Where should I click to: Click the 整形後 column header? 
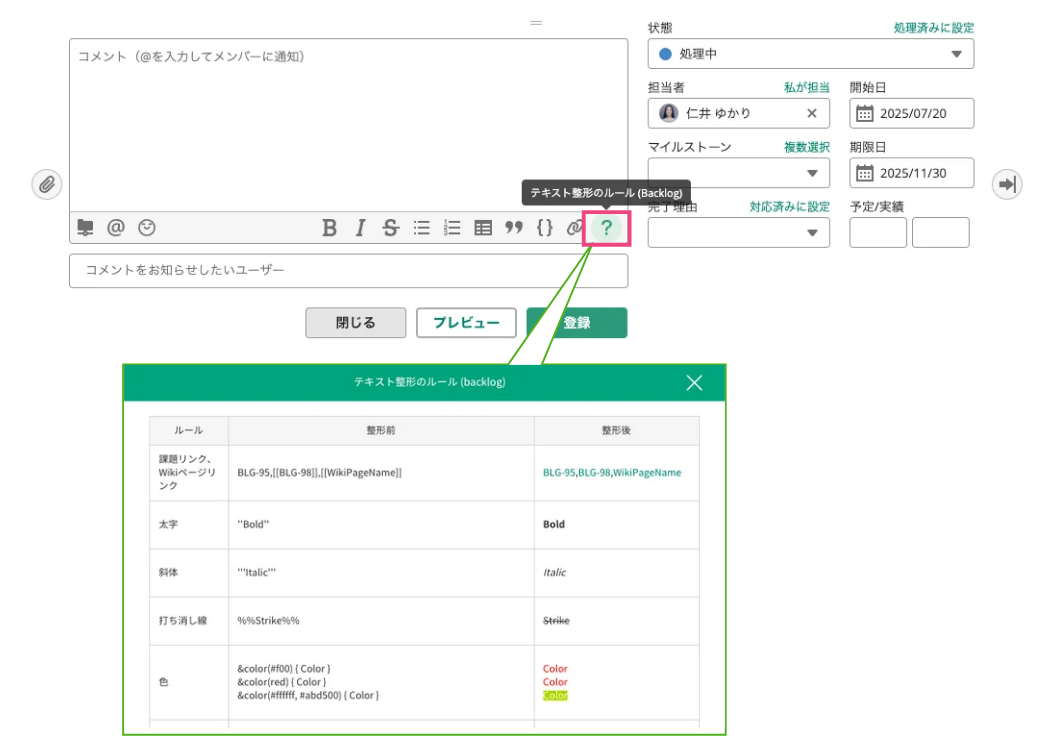coord(616,430)
